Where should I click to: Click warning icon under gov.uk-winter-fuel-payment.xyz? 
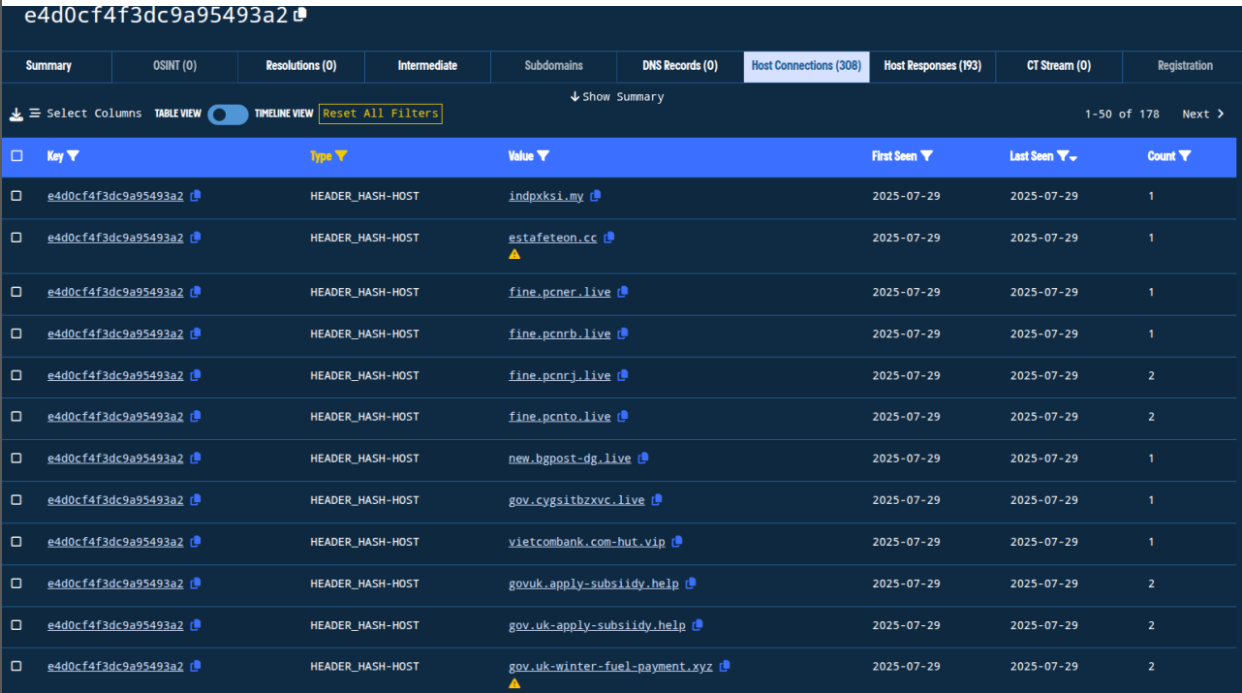point(514,683)
